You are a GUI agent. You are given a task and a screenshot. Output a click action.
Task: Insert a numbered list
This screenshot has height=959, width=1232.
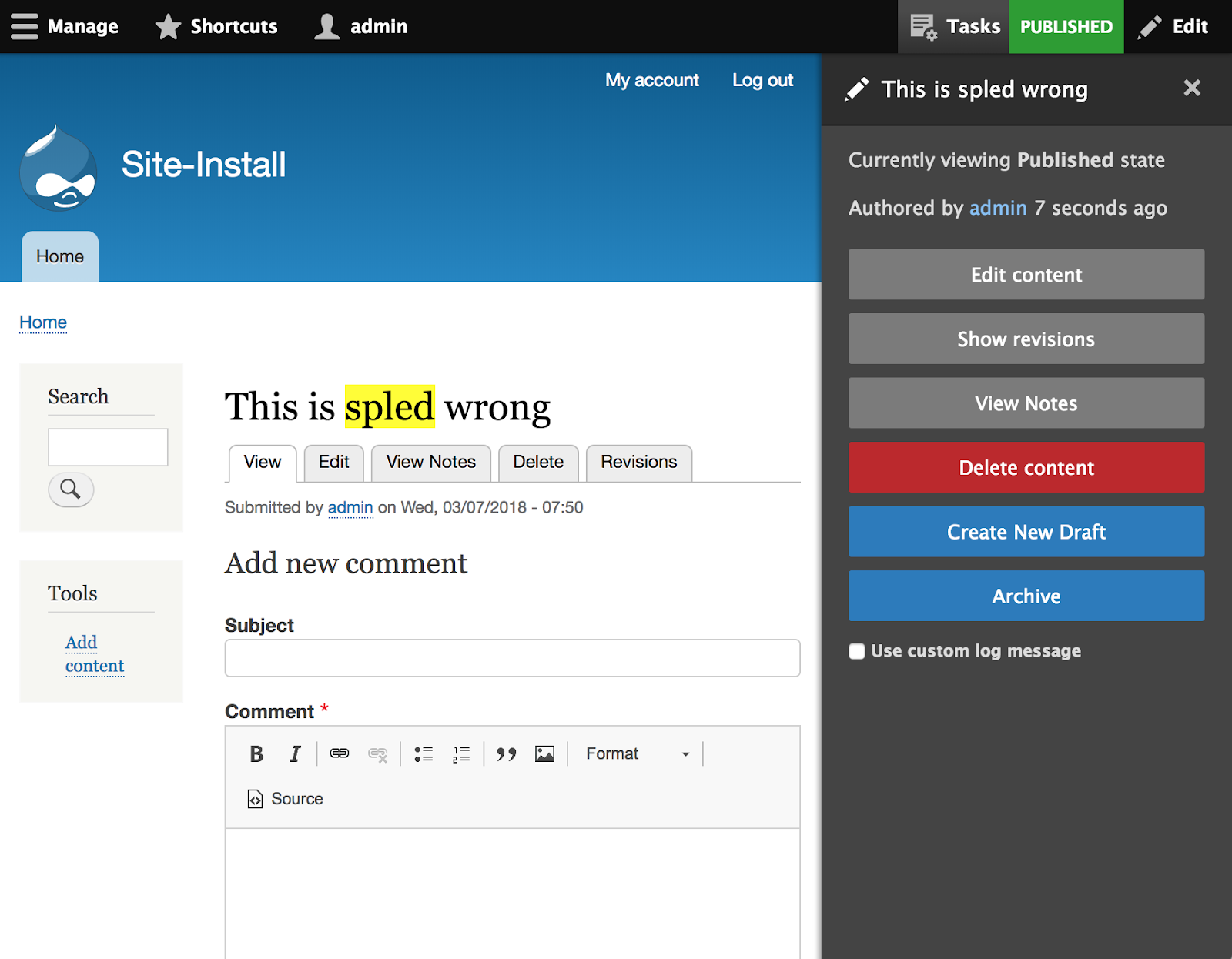[461, 754]
